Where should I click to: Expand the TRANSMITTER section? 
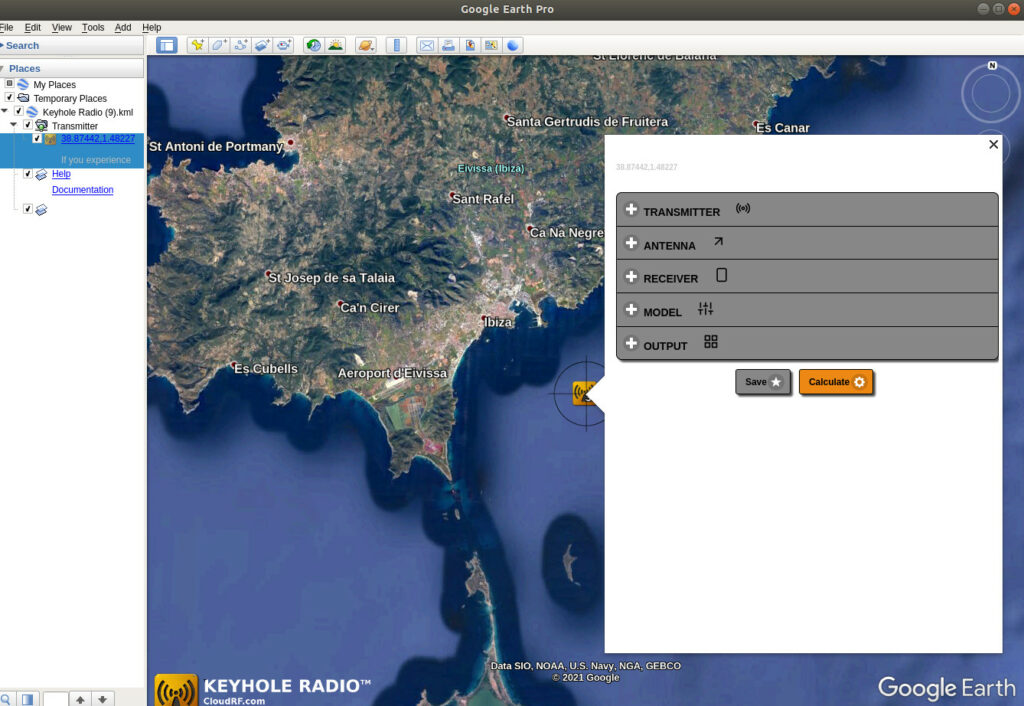click(x=807, y=210)
